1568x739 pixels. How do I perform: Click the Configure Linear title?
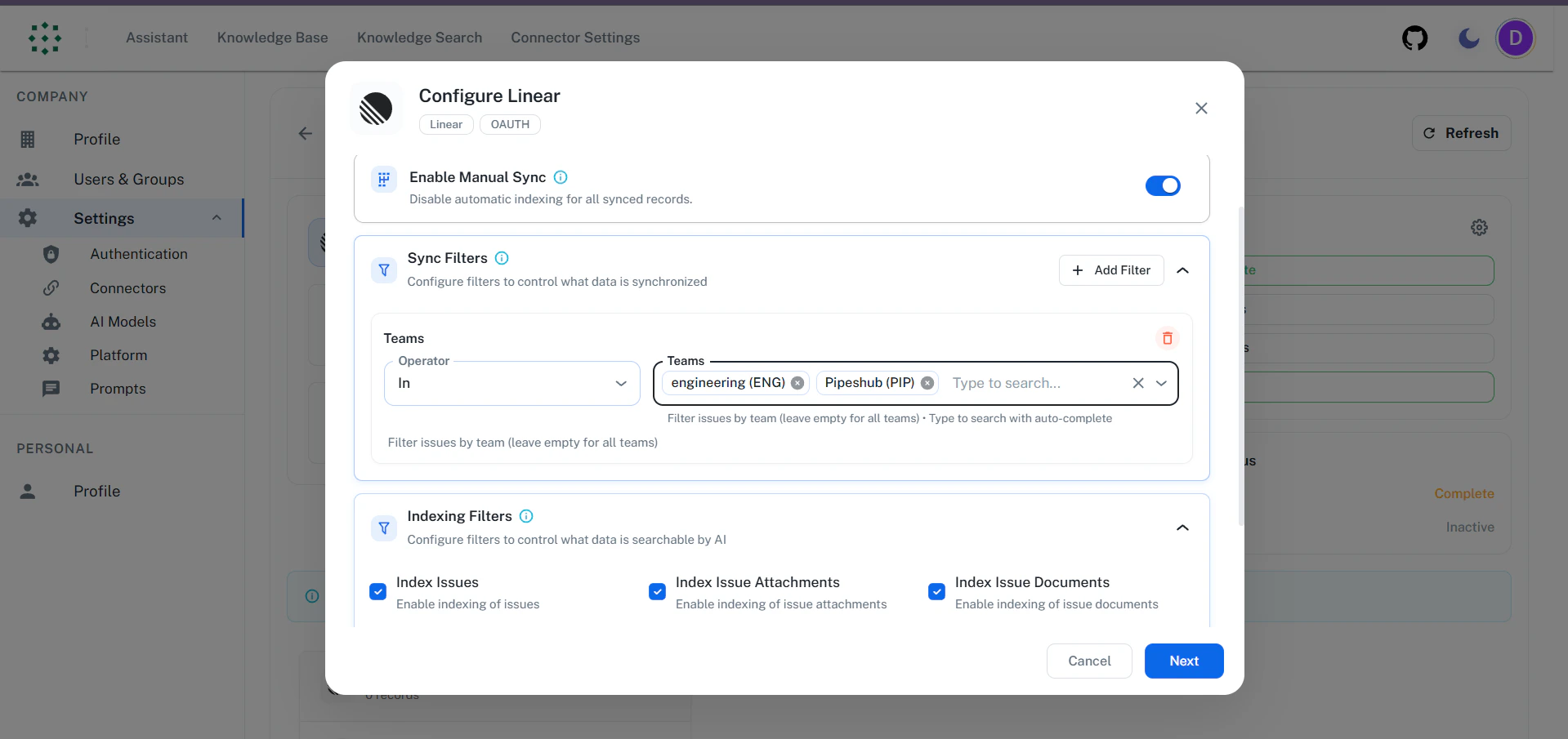point(489,96)
